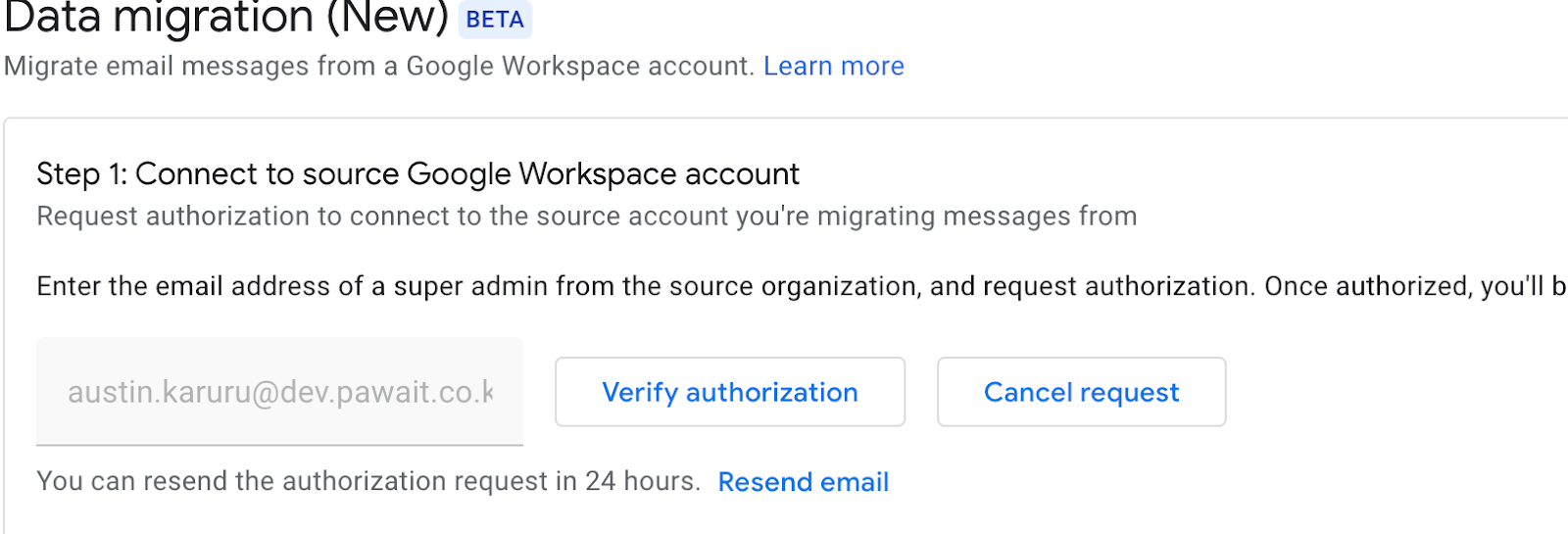Click the 'Request authorization to connect to the source account' text
Screen dimensions: 1568x534
pos(587,216)
